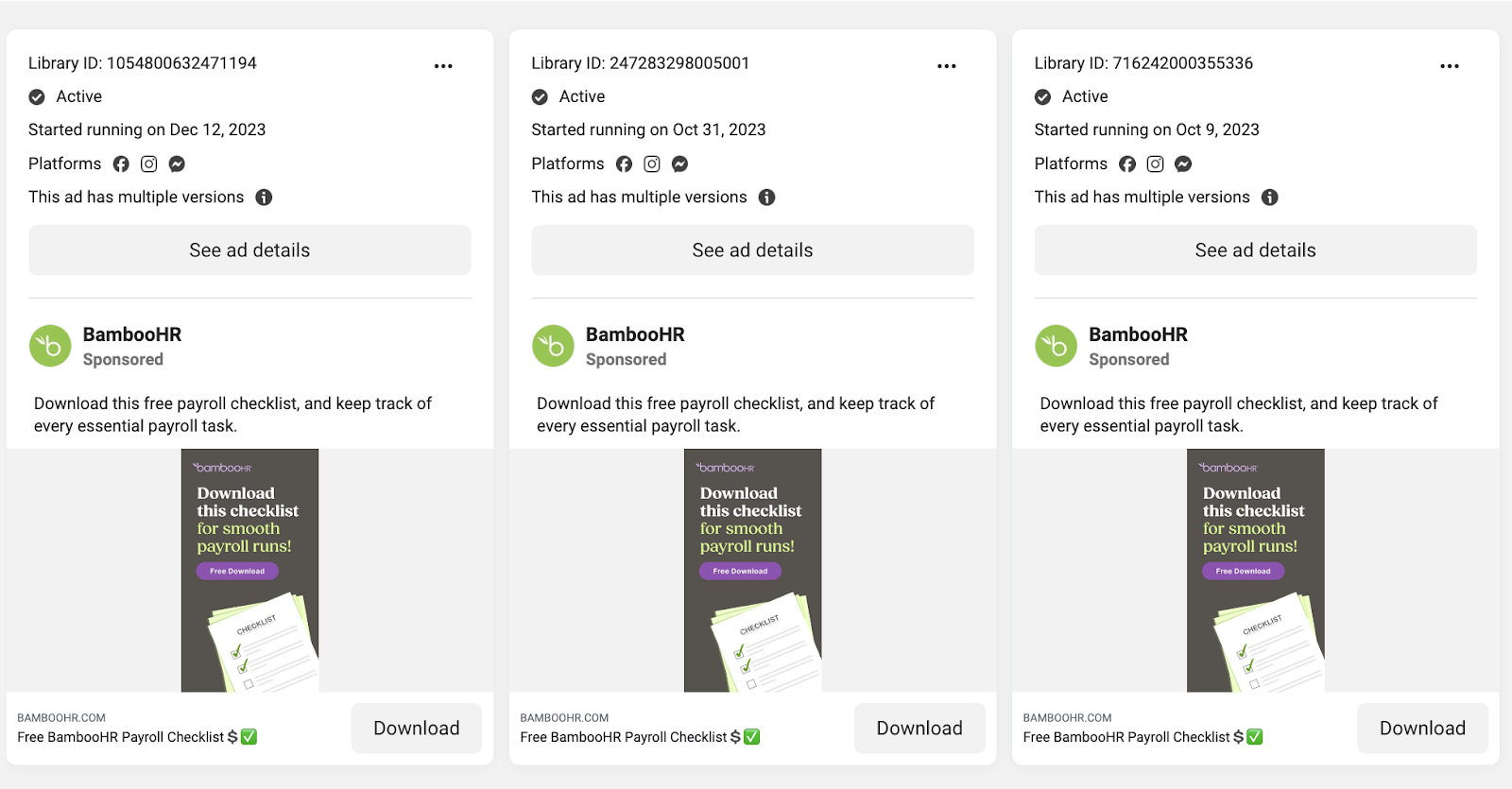See ad details for ad started Oct 9, 2023
Viewport: 1512px width, 789px height.
(x=1255, y=250)
